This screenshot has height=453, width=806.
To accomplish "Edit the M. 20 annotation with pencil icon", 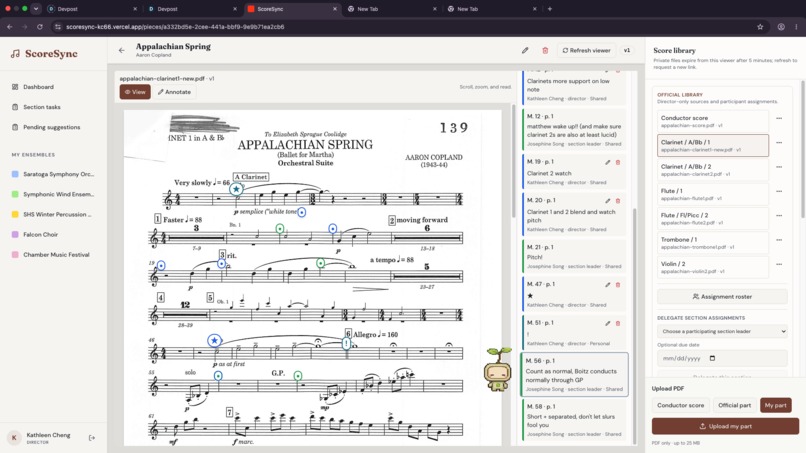I will [x=608, y=201].
